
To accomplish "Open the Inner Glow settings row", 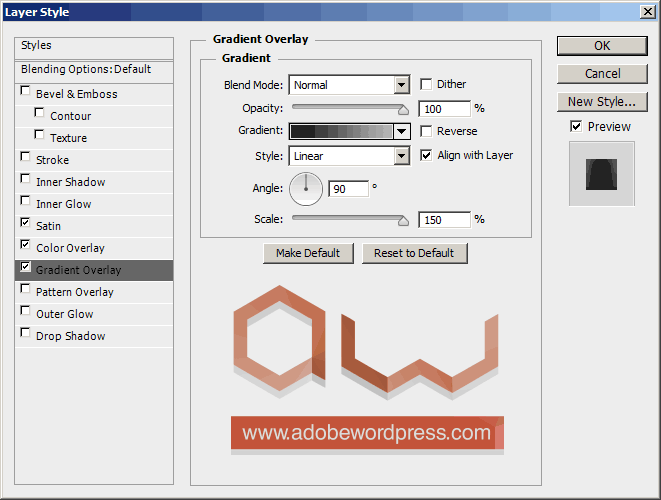I will click(x=94, y=204).
